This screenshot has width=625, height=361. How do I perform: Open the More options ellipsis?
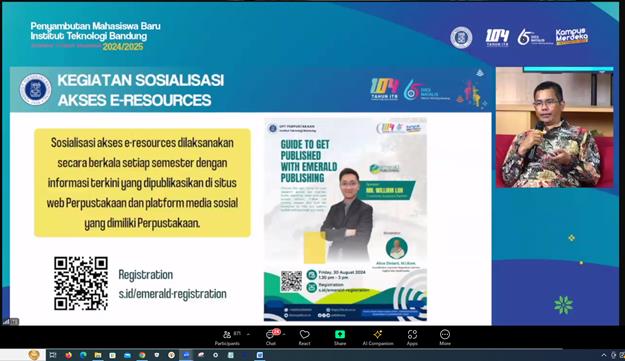pos(445,337)
